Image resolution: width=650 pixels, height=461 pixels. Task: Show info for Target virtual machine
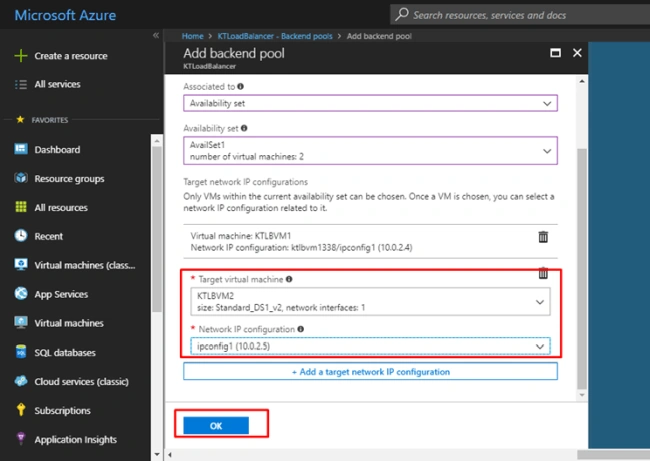(289, 279)
